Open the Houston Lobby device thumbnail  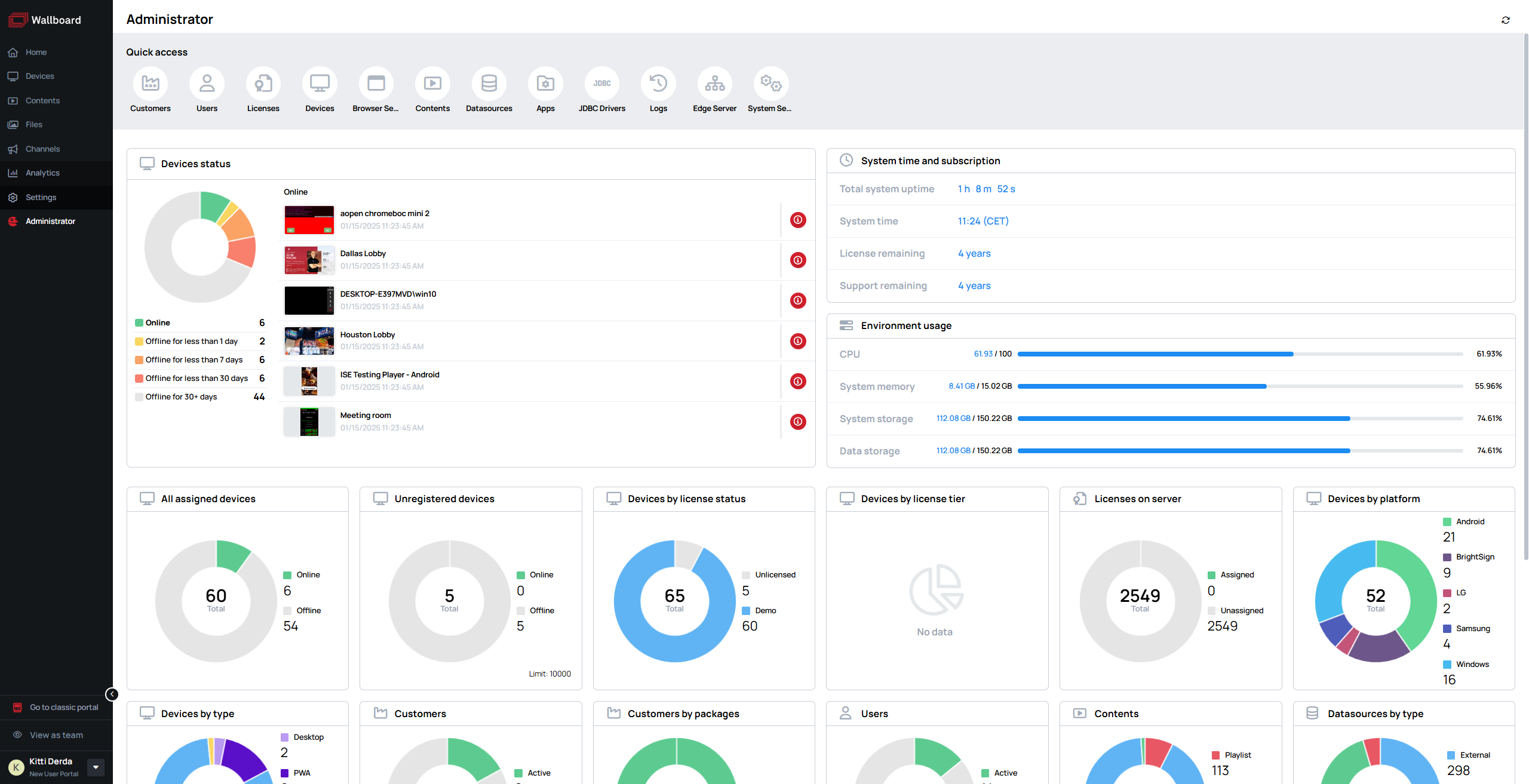(x=309, y=342)
